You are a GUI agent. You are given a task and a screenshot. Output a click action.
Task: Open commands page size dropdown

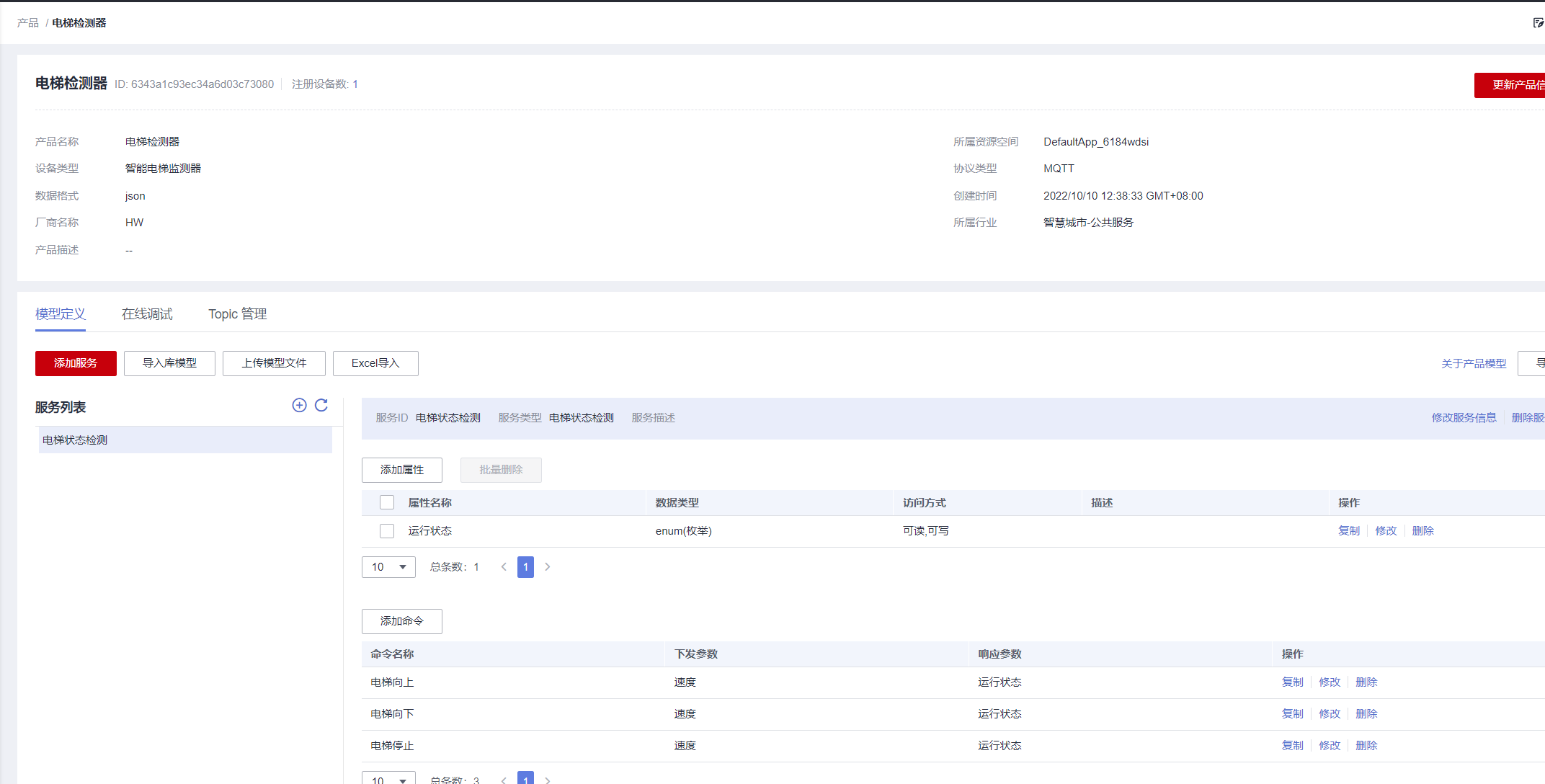pos(388,779)
